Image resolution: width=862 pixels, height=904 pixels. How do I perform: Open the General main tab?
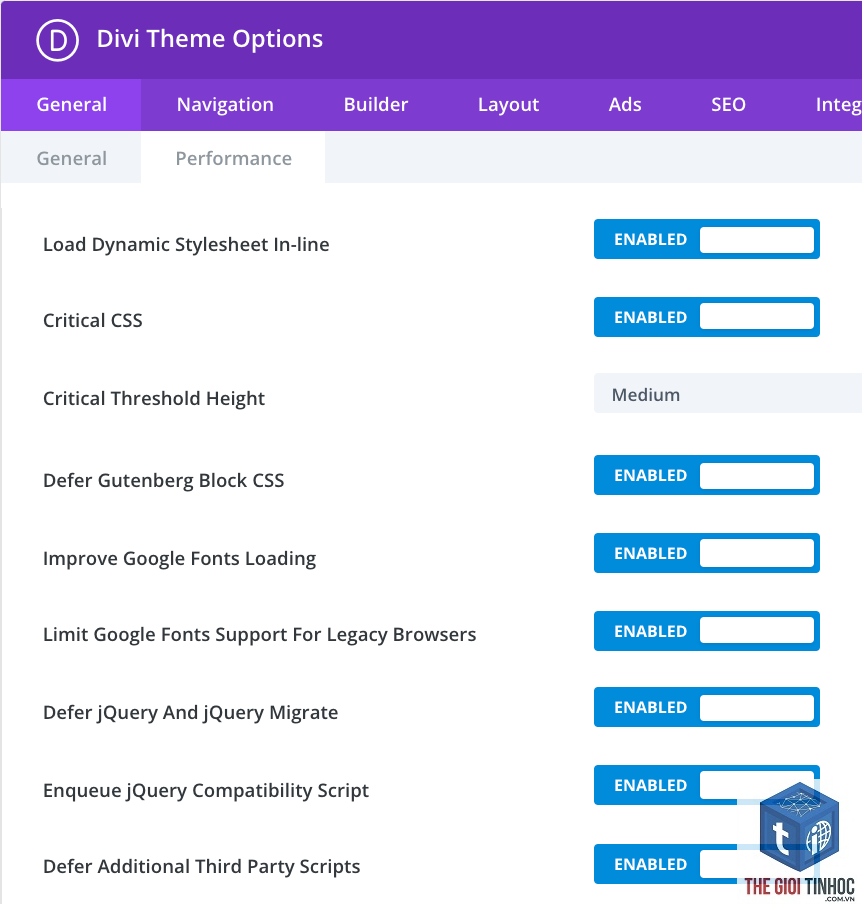(71, 104)
